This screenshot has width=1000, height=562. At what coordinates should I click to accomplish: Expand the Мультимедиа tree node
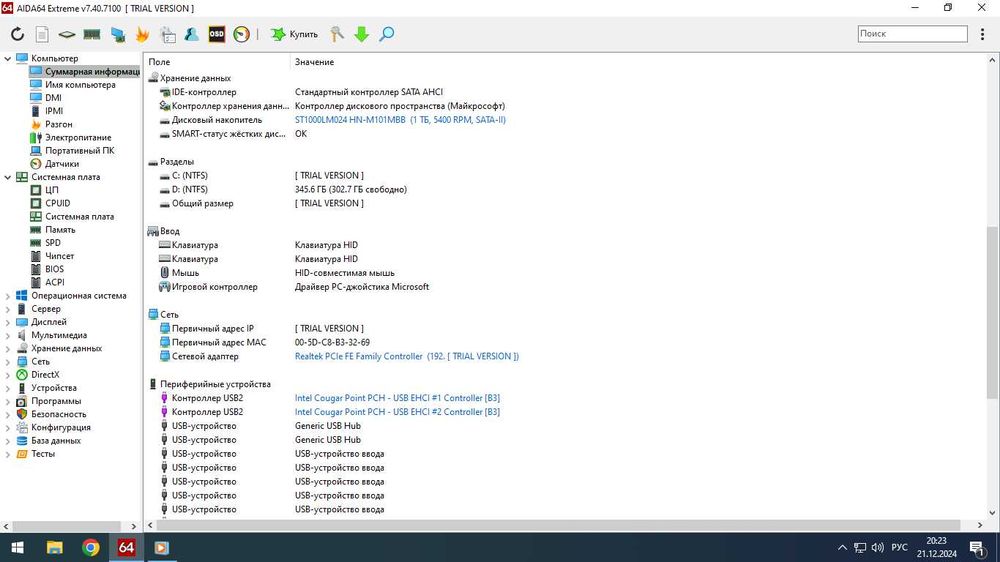point(7,336)
